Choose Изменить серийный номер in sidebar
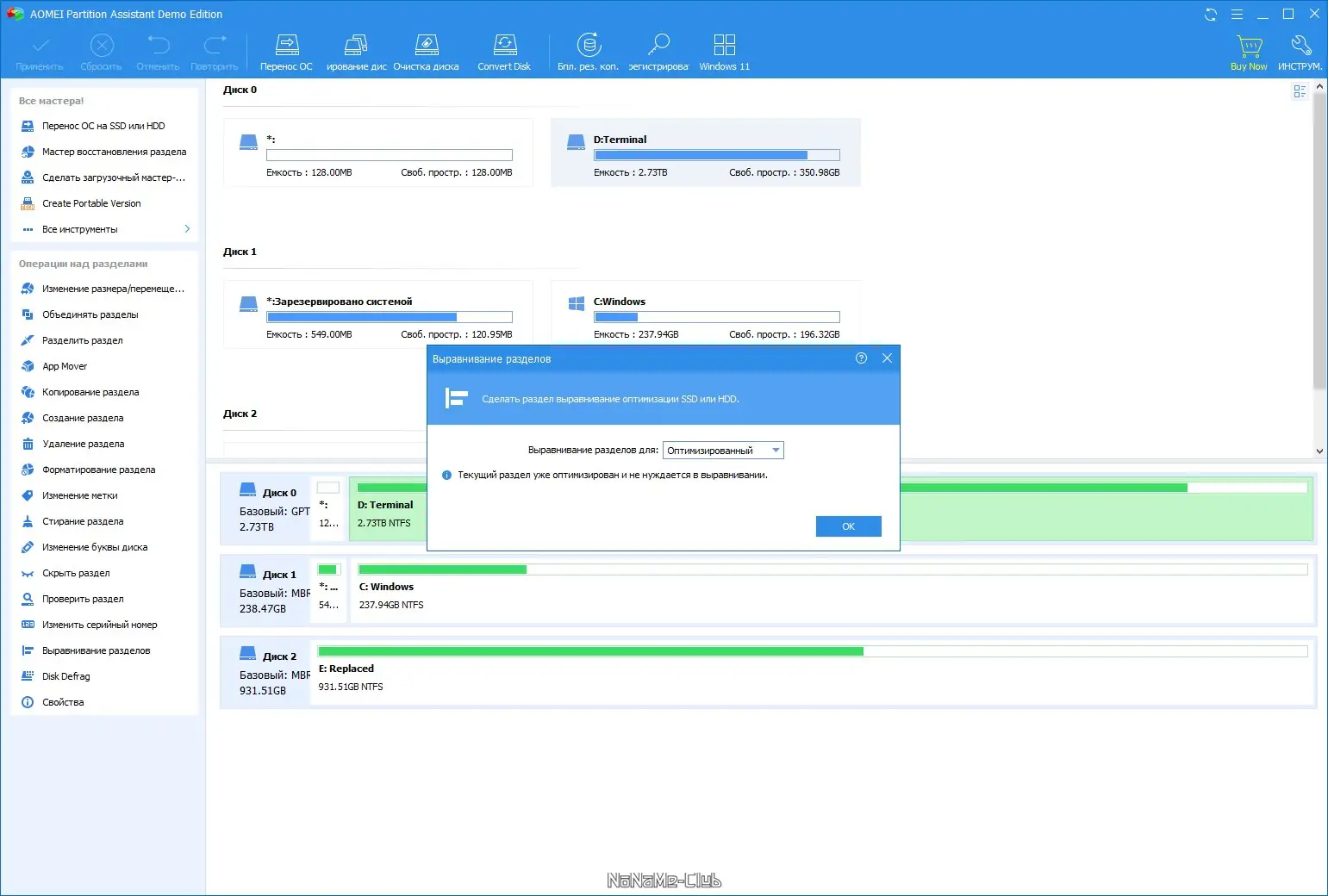The image size is (1328, 896). [103, 625]
